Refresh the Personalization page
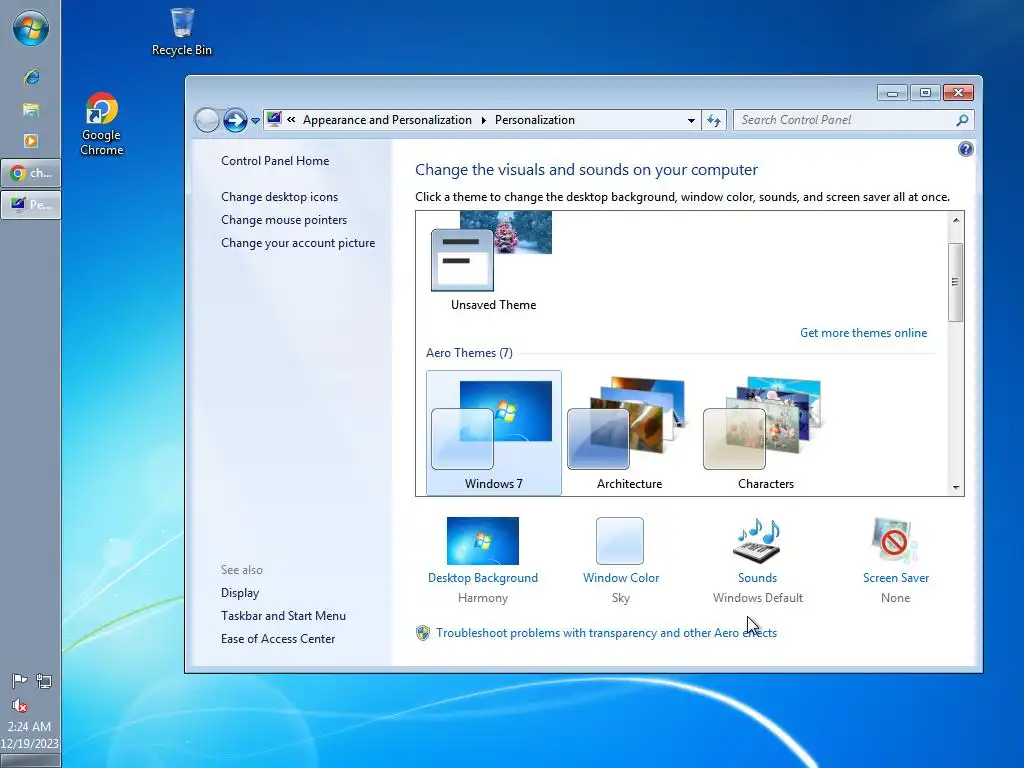 coord(714,120)
